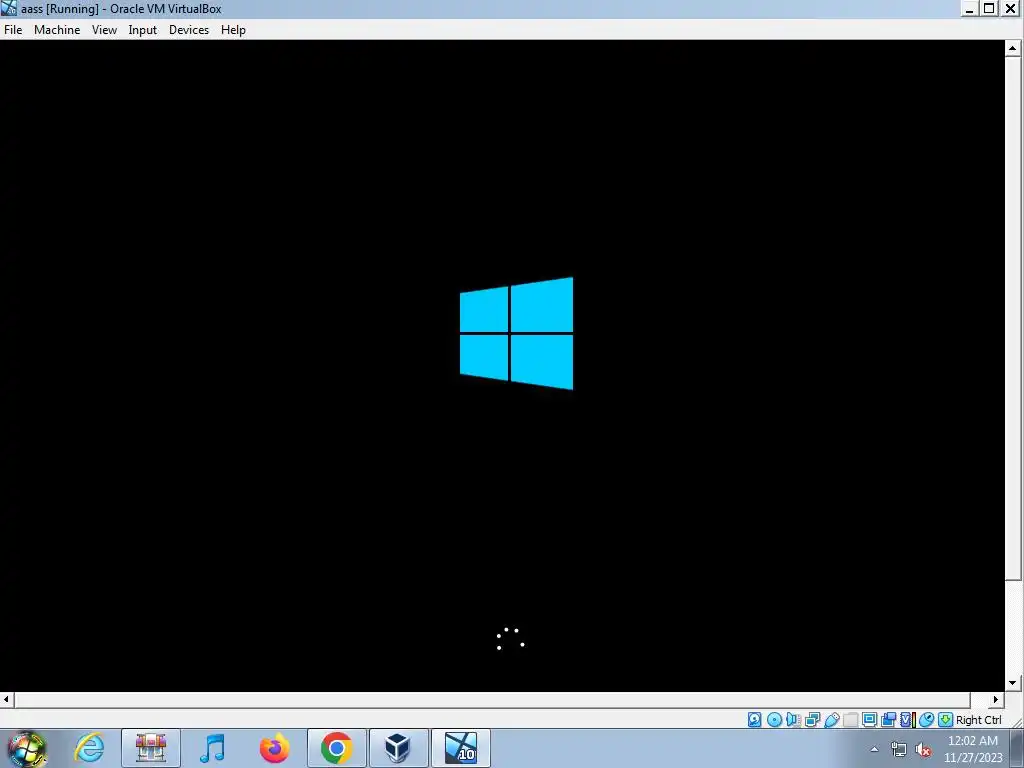This screenshot has height=768, width=1024.
Task: Open the View menu
Action: (104, 30)
